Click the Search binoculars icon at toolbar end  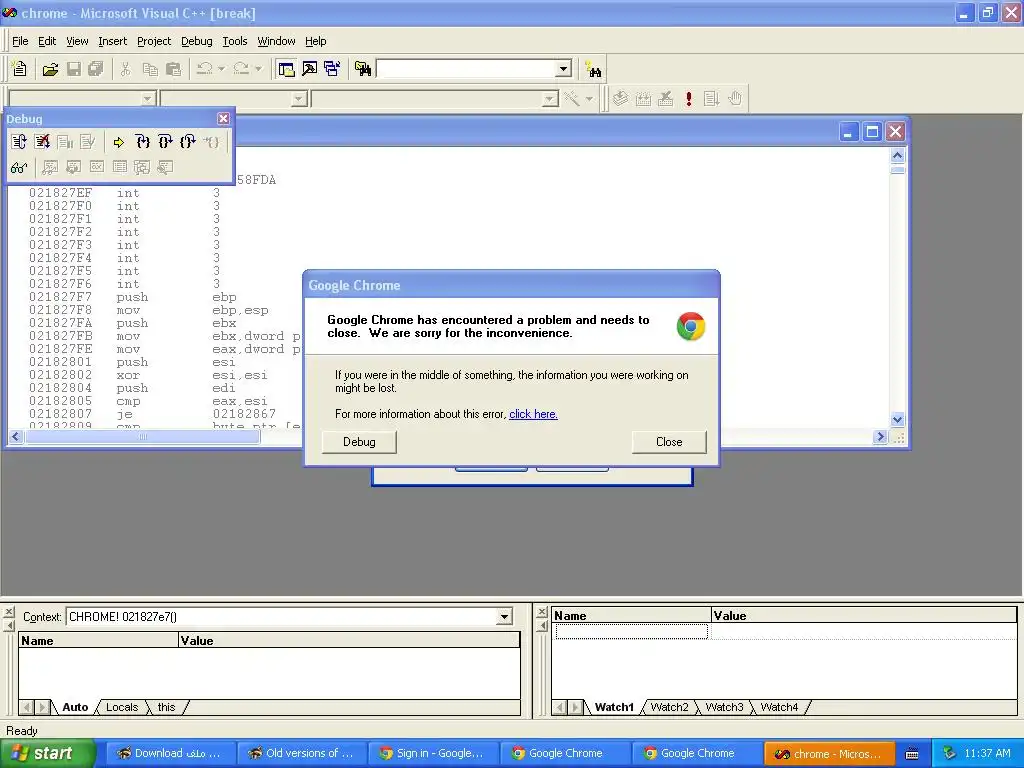(593, 69)
